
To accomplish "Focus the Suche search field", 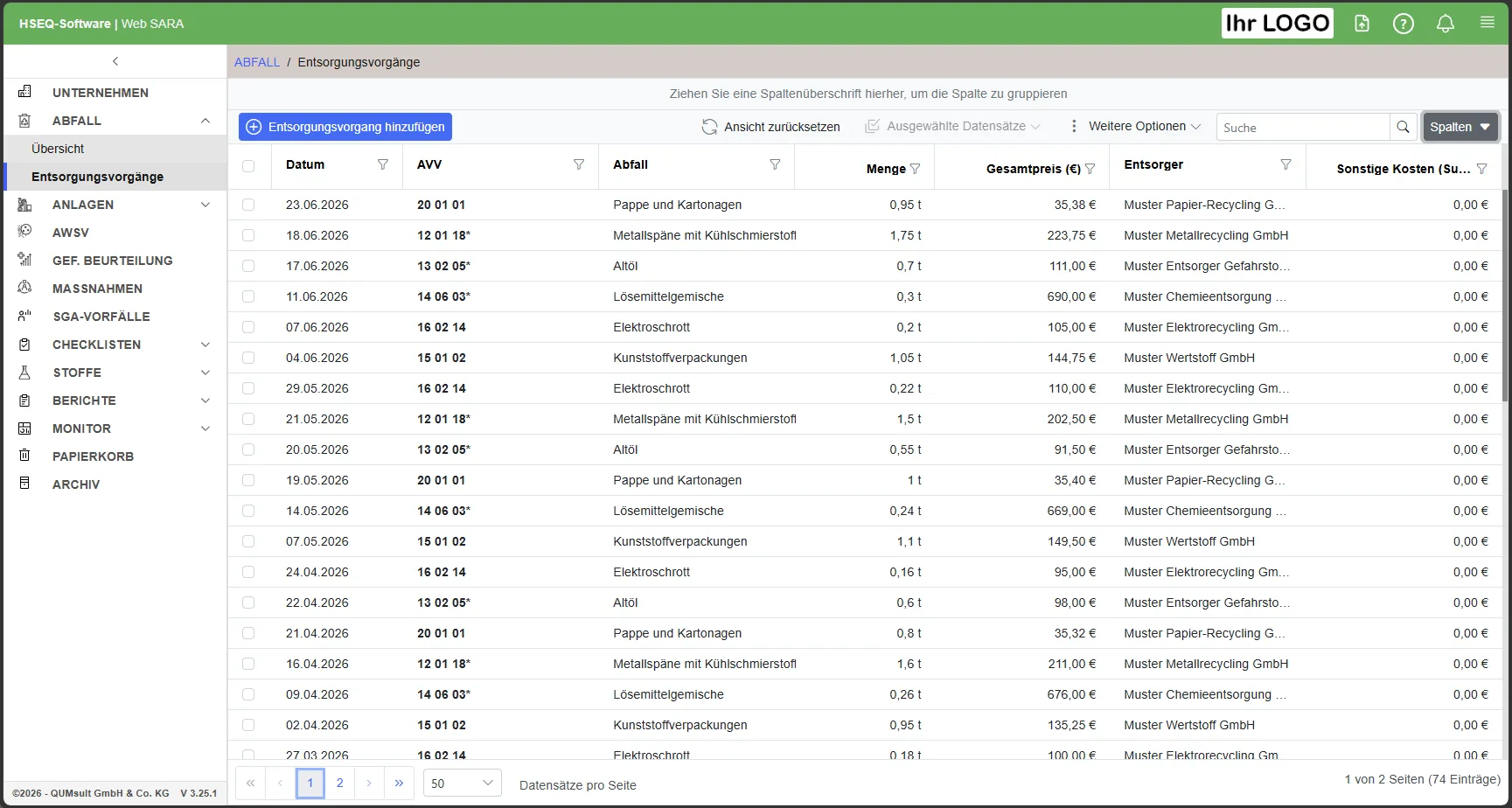I will tap(1303, 127).
